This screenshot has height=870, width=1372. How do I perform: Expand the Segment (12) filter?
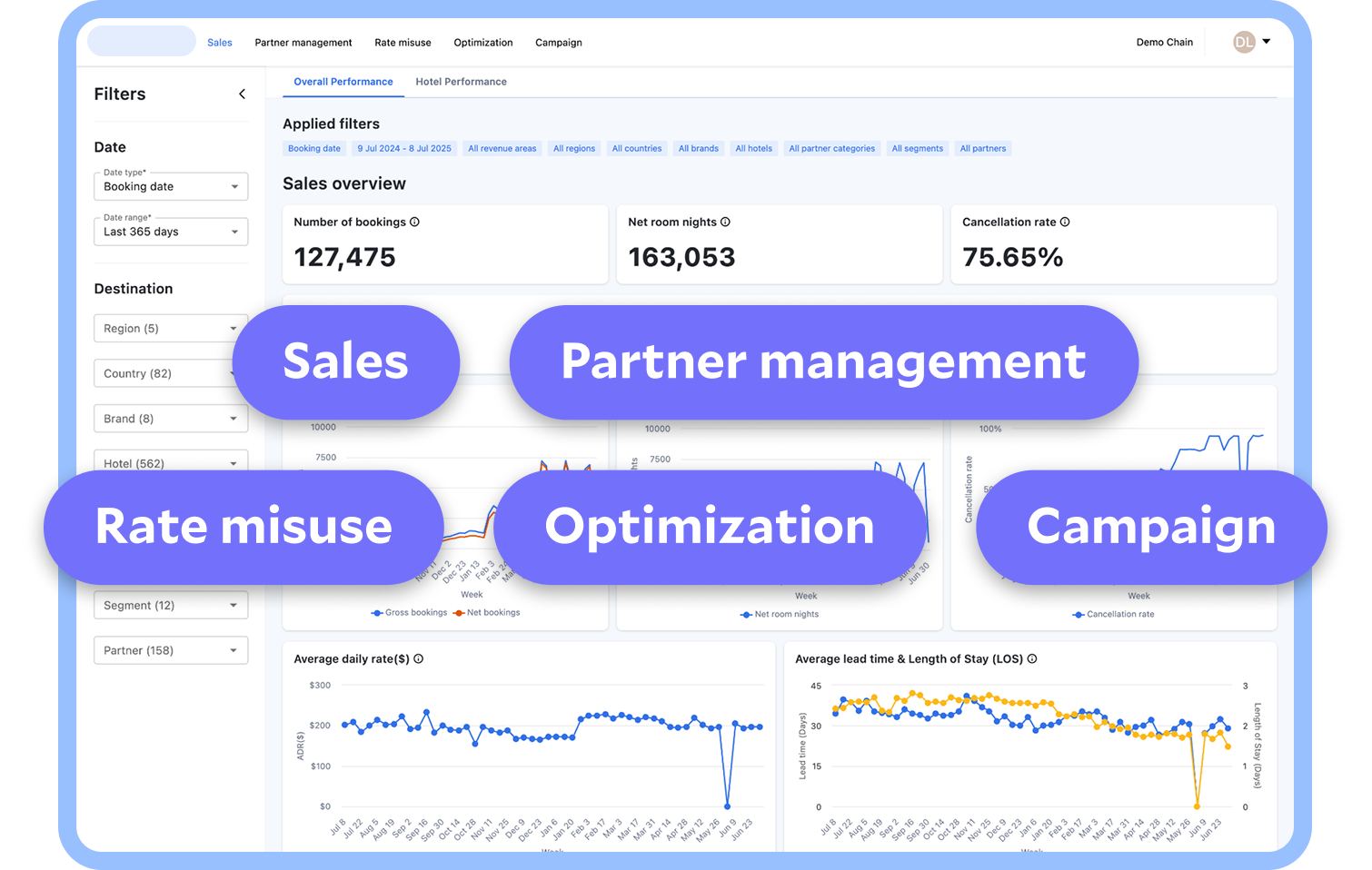pos(171,606)
